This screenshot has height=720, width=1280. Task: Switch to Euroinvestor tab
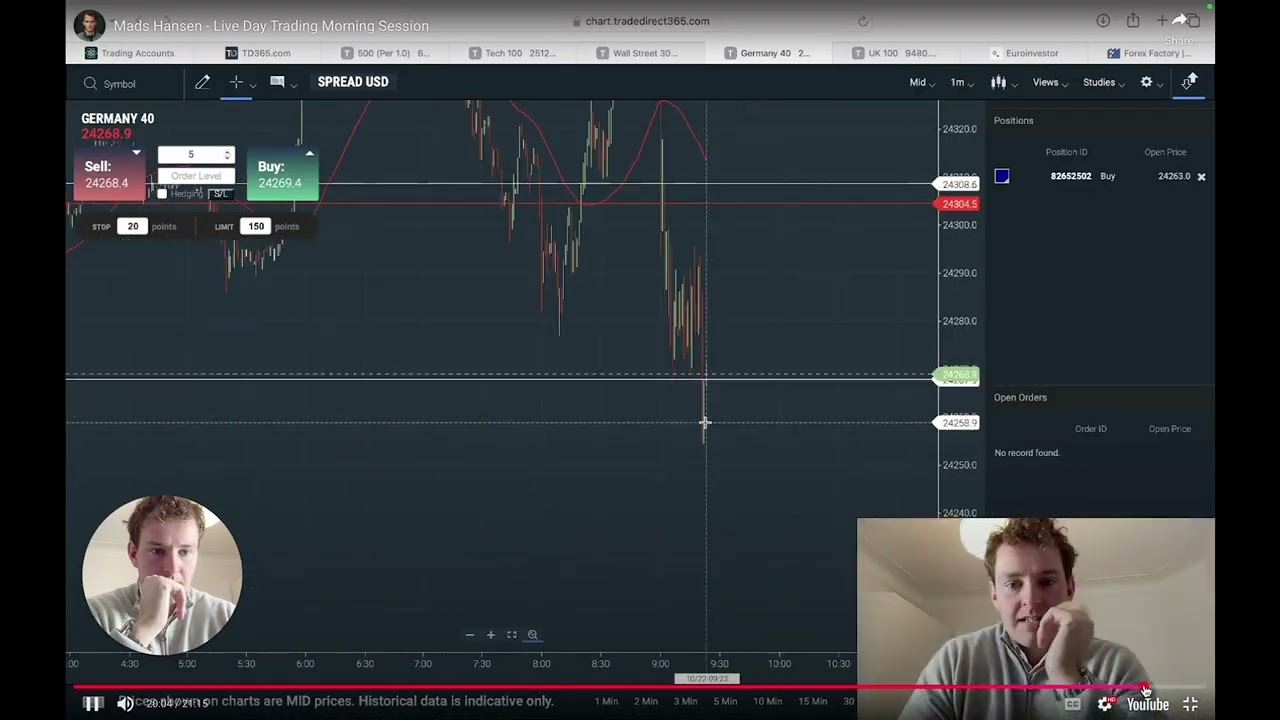coord(1025,53)
